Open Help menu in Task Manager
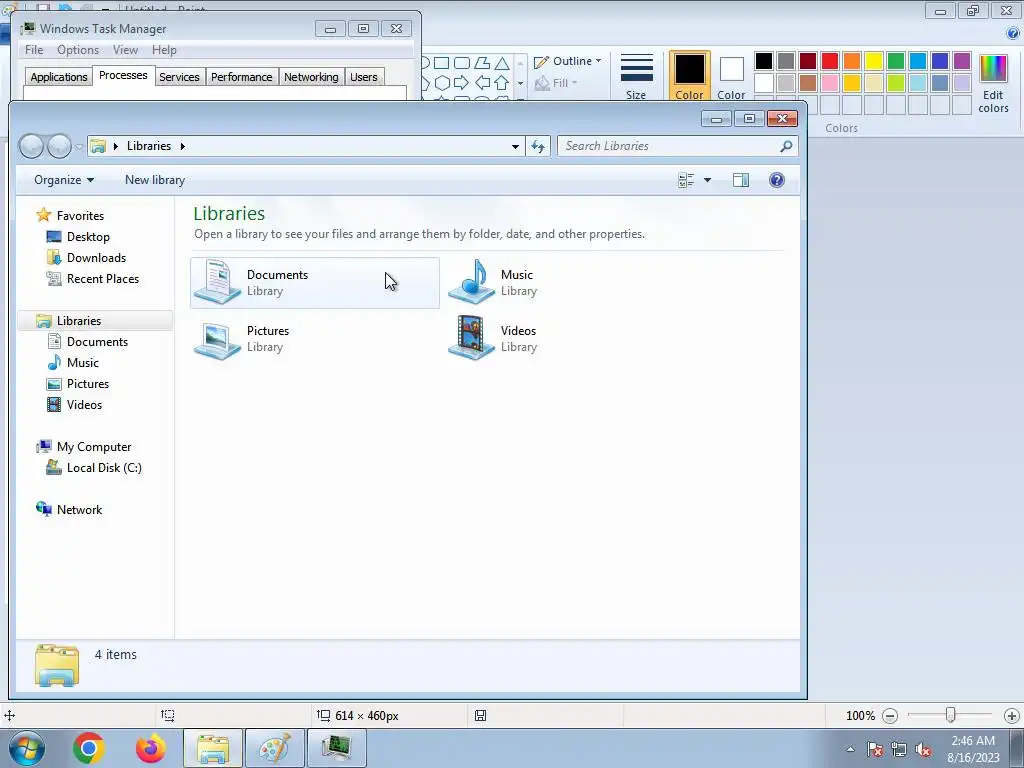This screenshot has width=1024, height=768. point(165,50)
